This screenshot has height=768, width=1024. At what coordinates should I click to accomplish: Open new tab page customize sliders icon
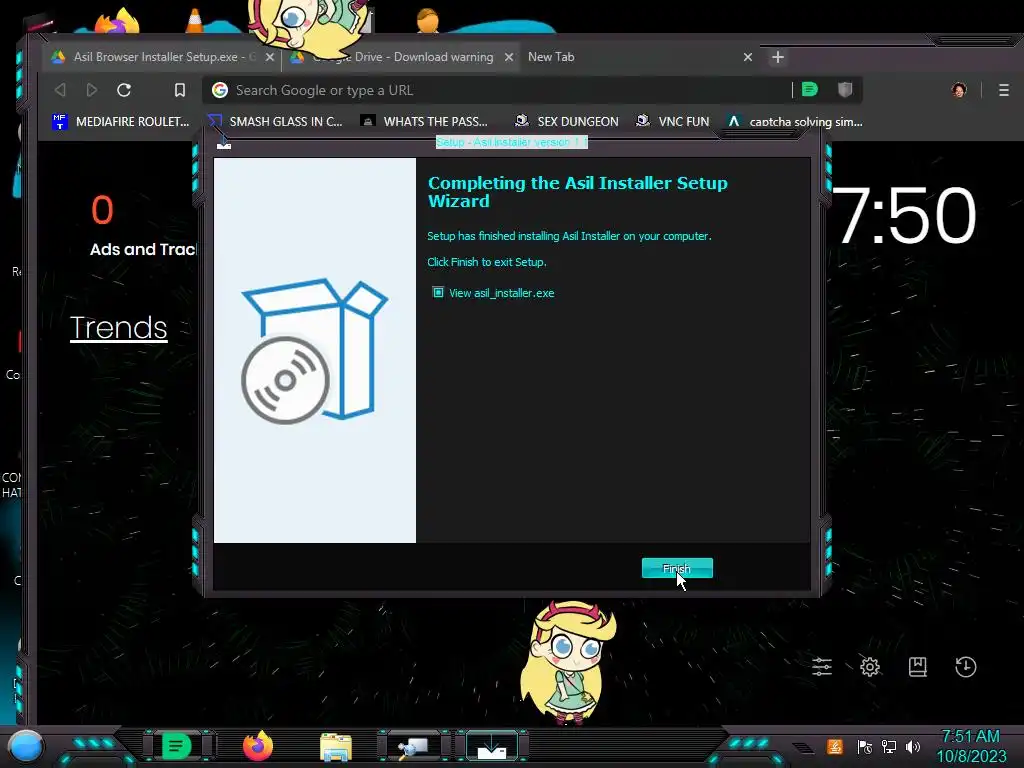point(822,667)
